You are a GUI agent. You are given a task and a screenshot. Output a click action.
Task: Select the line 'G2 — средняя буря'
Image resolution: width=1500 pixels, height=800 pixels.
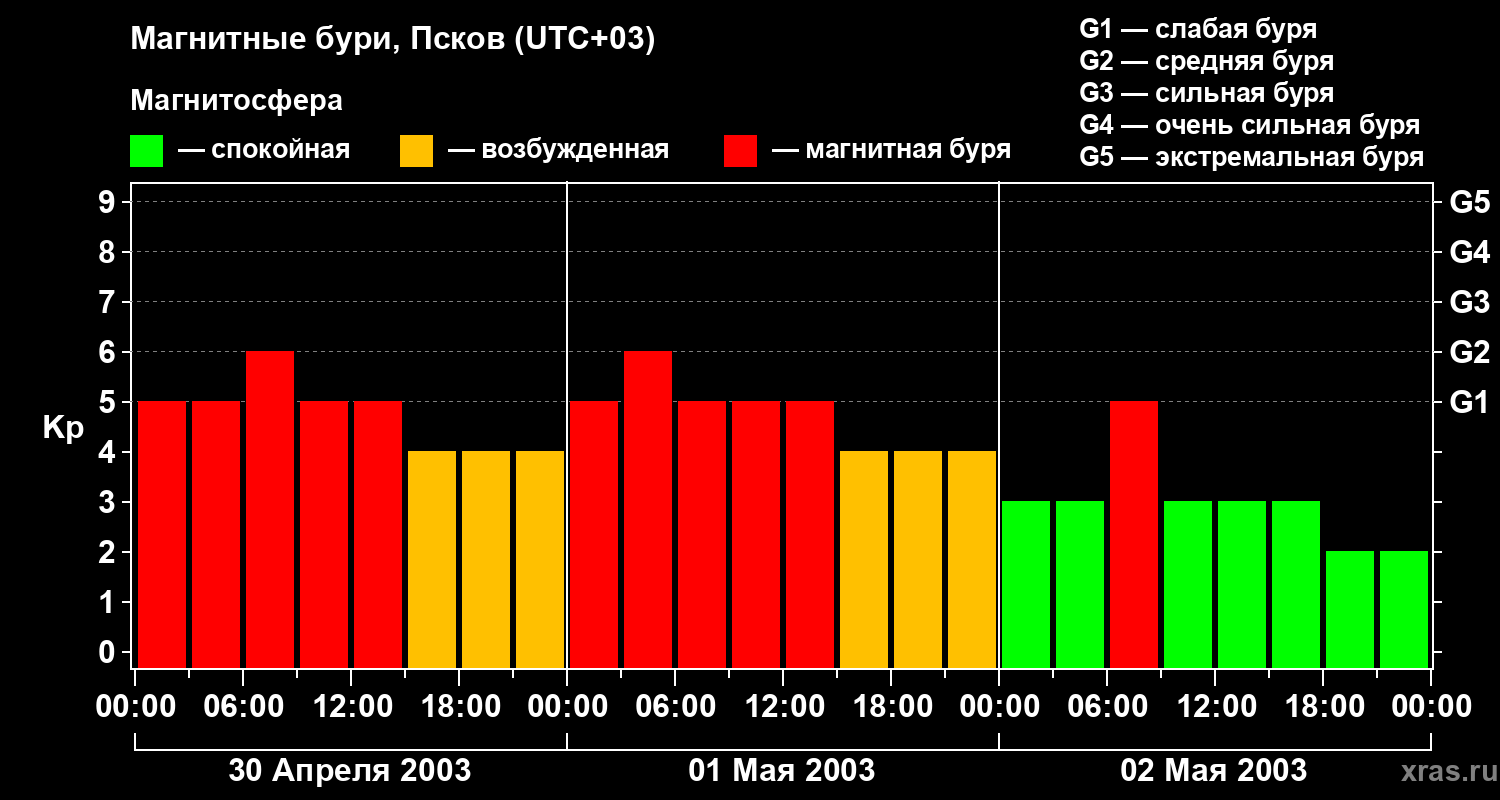tap(1207, 61)
